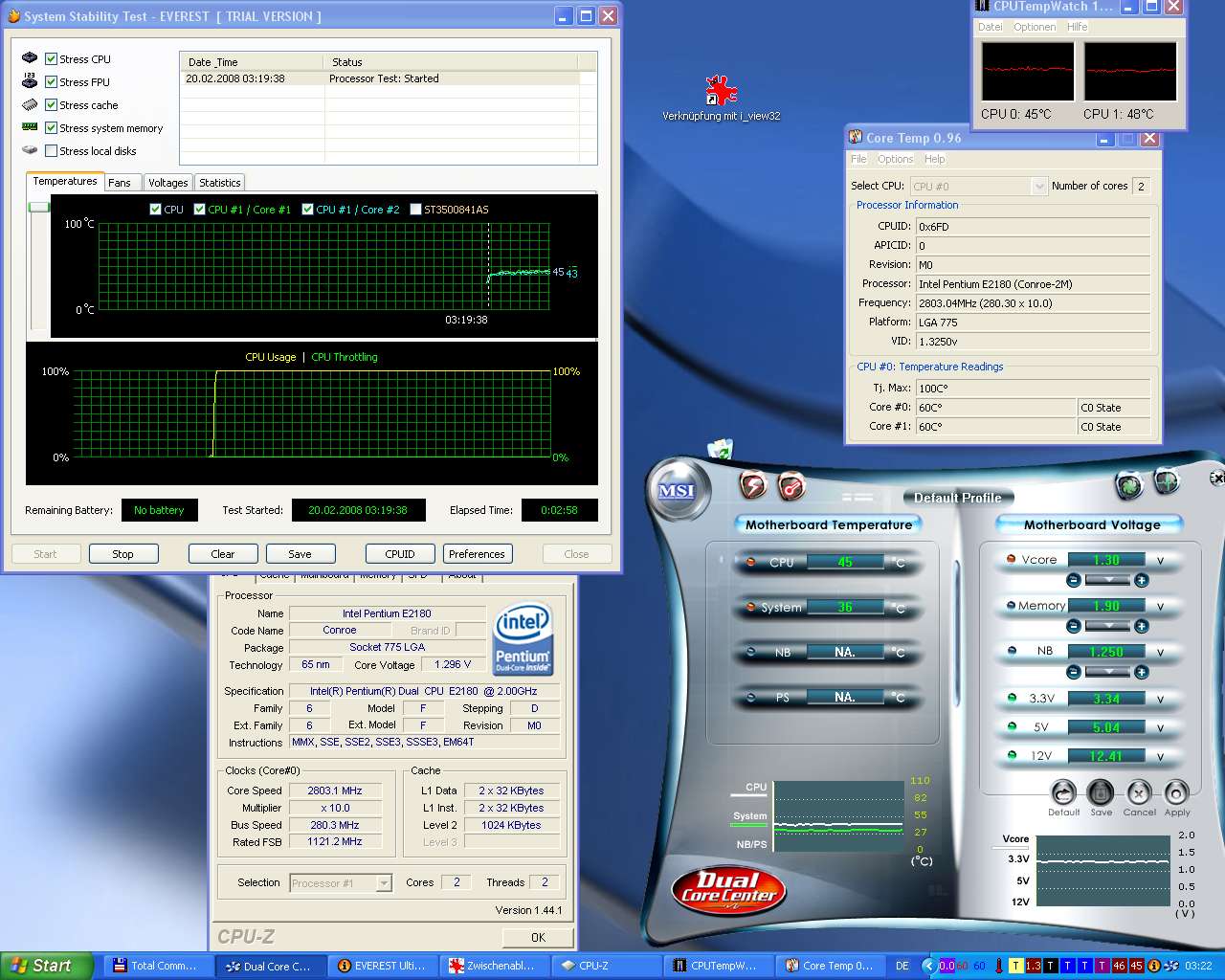
Task: Click the Apply round button in Dual Core Center
Action: (x=1176, y=792)
